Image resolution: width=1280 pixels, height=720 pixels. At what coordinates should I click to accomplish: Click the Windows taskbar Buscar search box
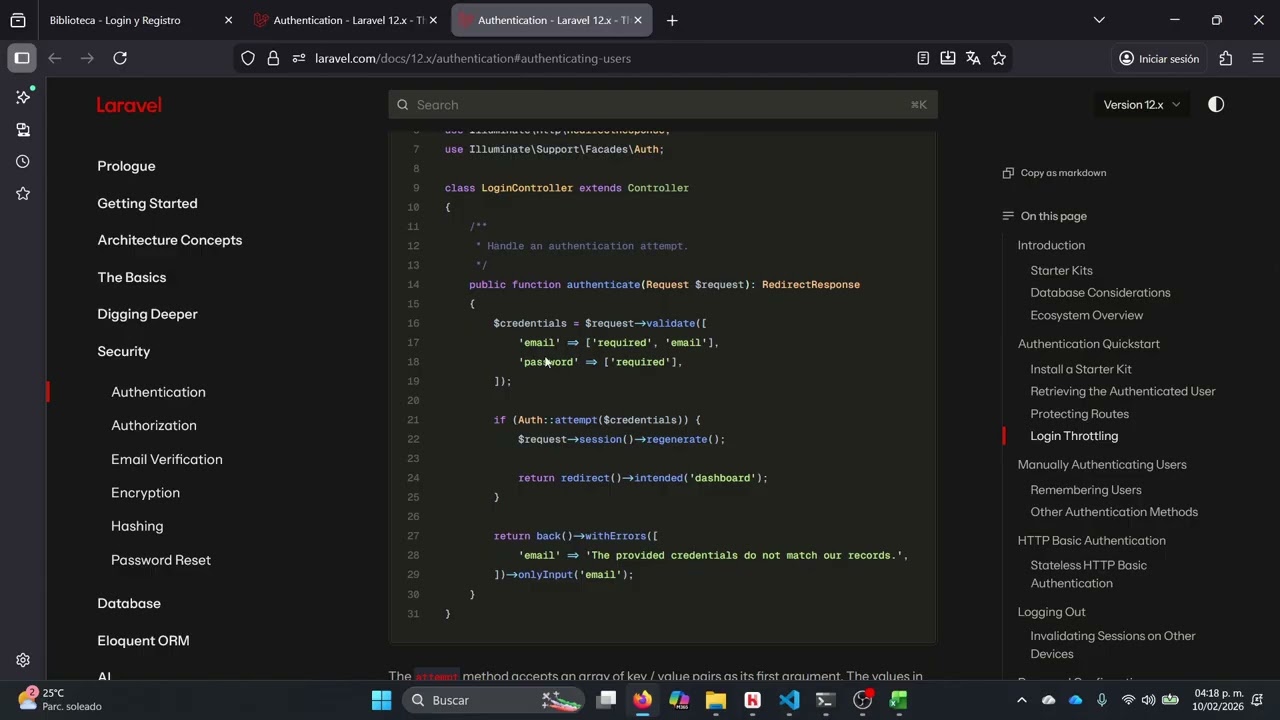[x=495, y=700]
